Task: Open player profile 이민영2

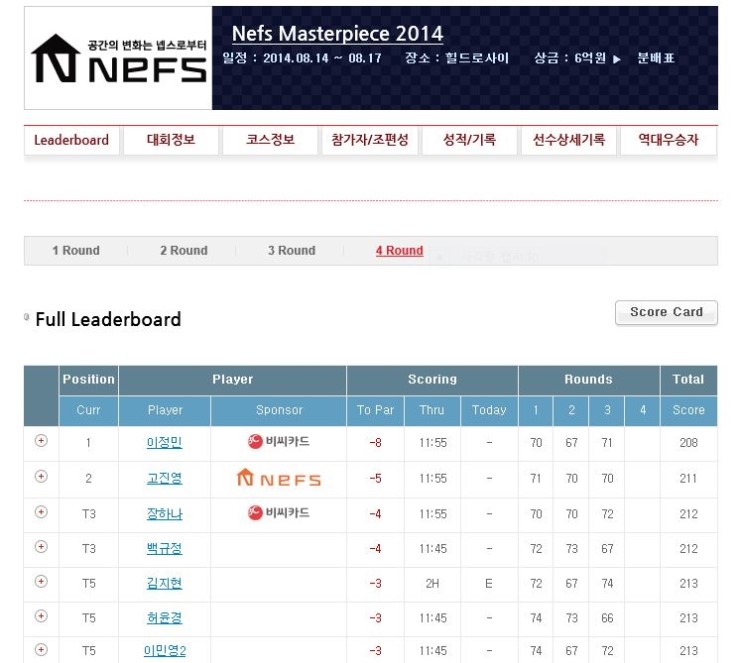Action: click(x=165, y=651)
